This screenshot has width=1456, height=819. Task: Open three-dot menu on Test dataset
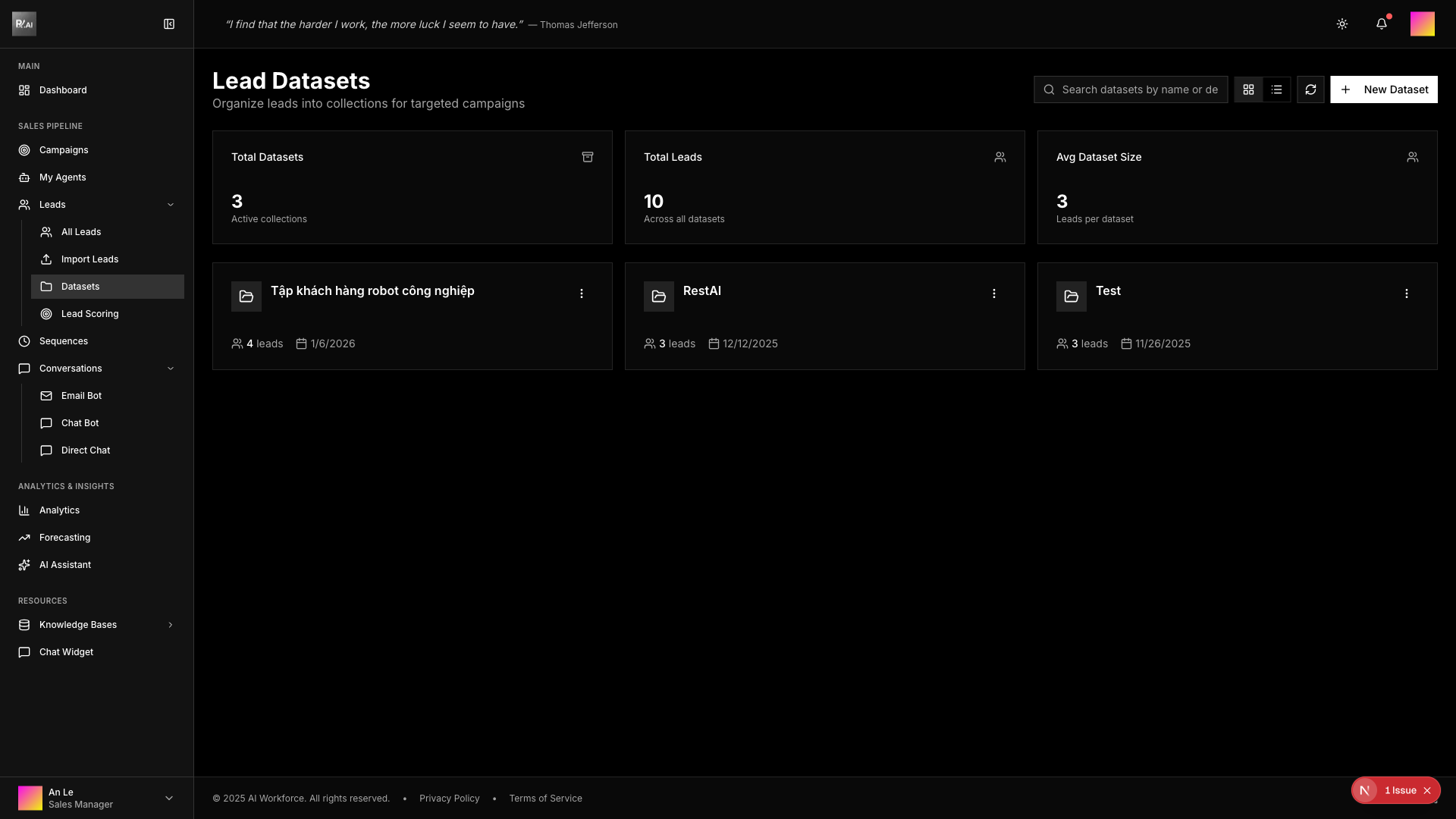[x=1406, y=293]
